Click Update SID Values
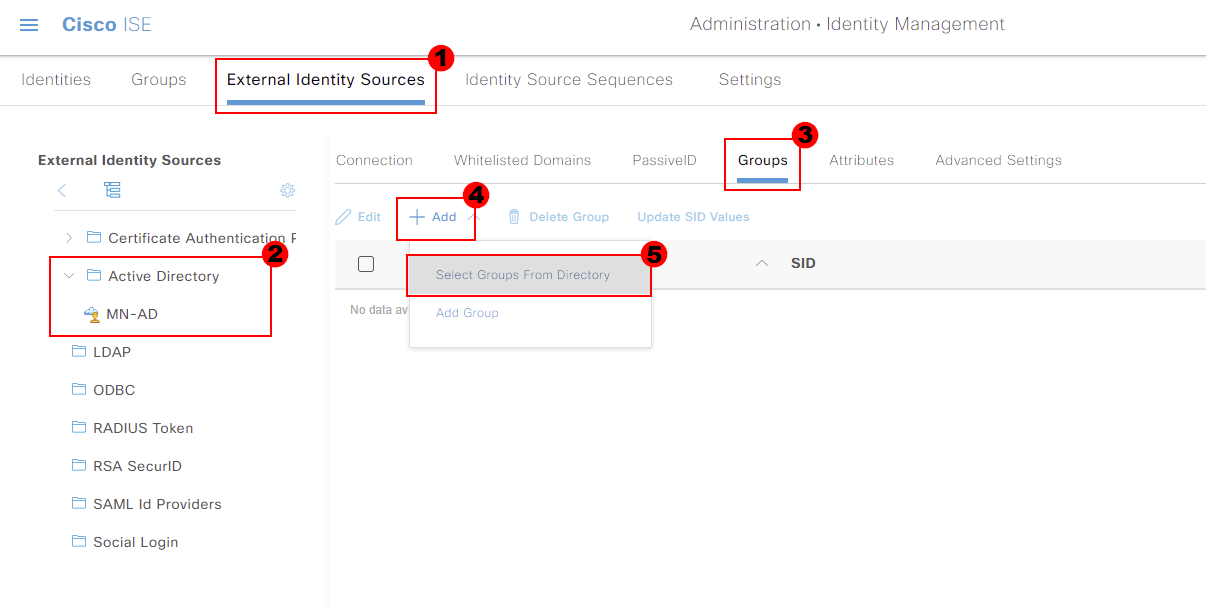The image size is (1206, 610). (x=693, y=217)
